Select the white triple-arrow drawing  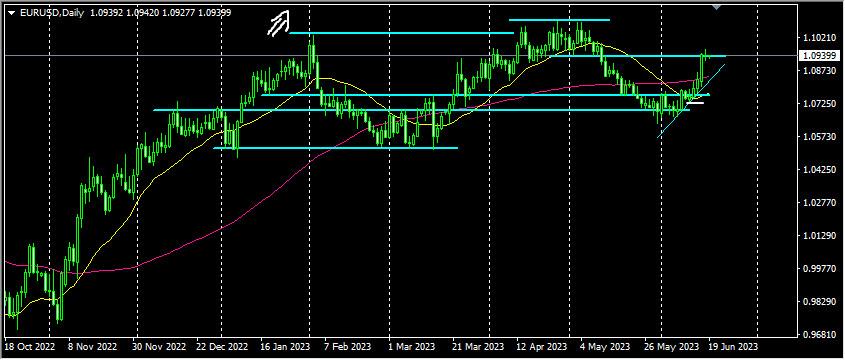coord(279,24)
